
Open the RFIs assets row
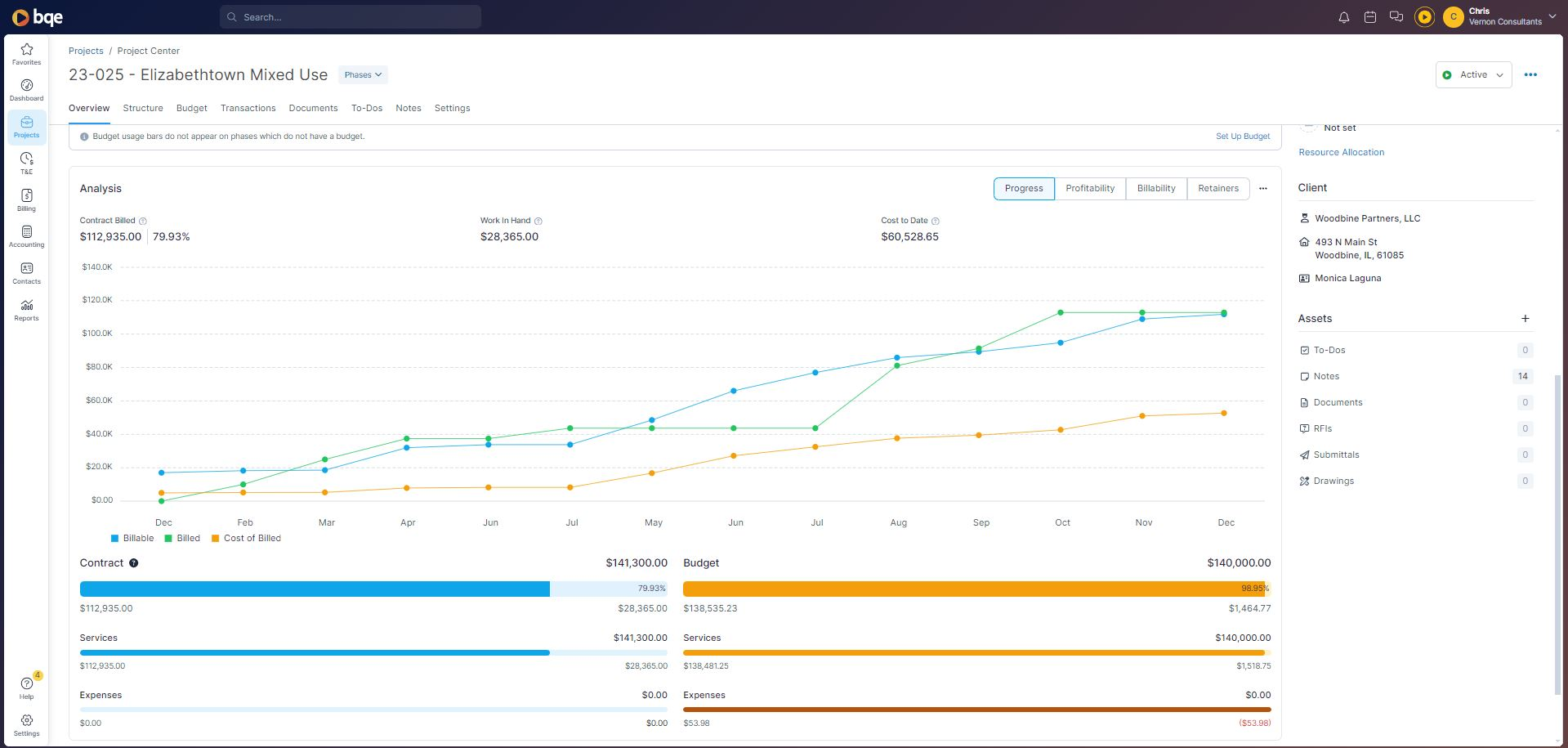[x=1416, y=428]
